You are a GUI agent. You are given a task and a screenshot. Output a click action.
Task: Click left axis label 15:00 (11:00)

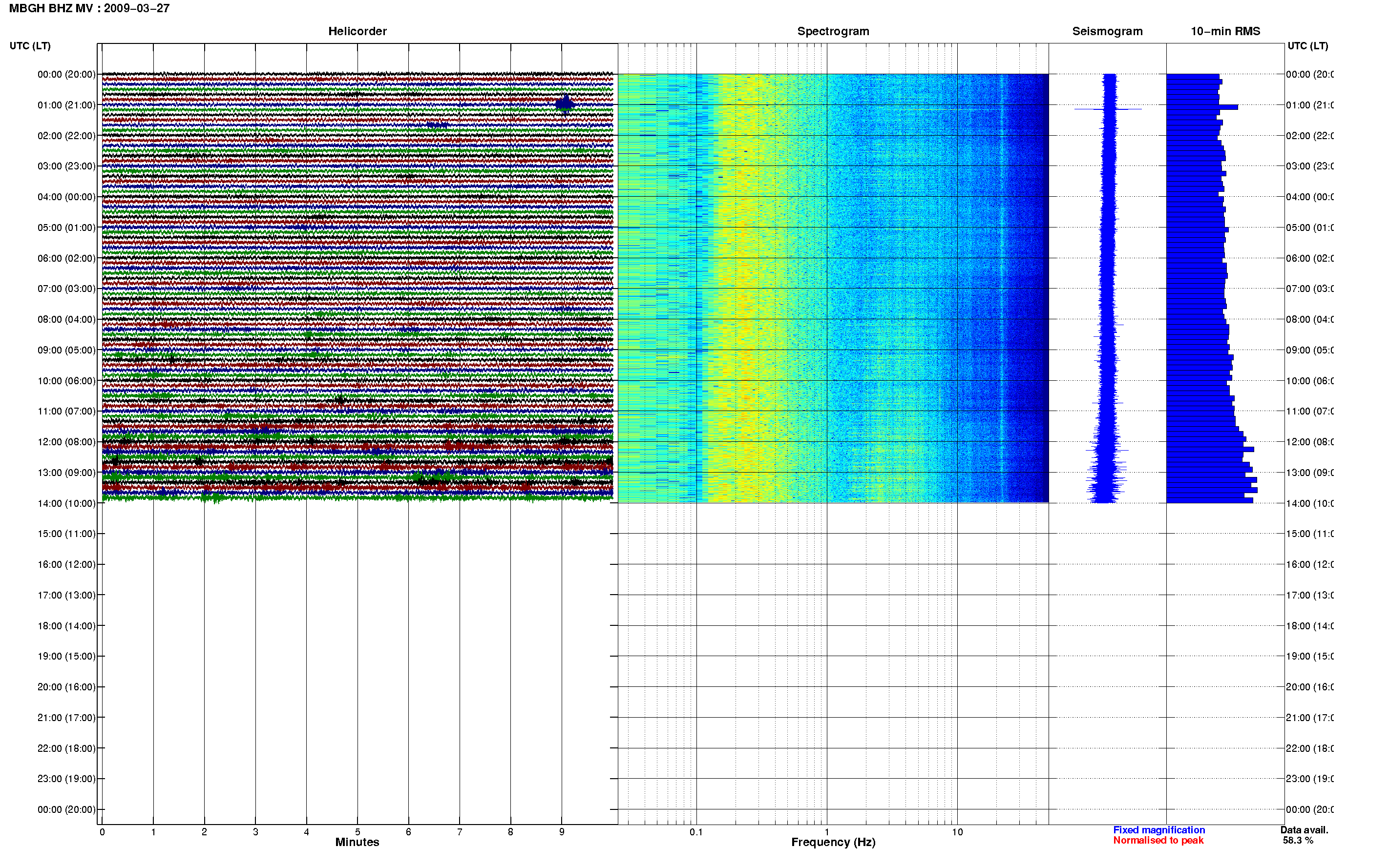point(66,534)
